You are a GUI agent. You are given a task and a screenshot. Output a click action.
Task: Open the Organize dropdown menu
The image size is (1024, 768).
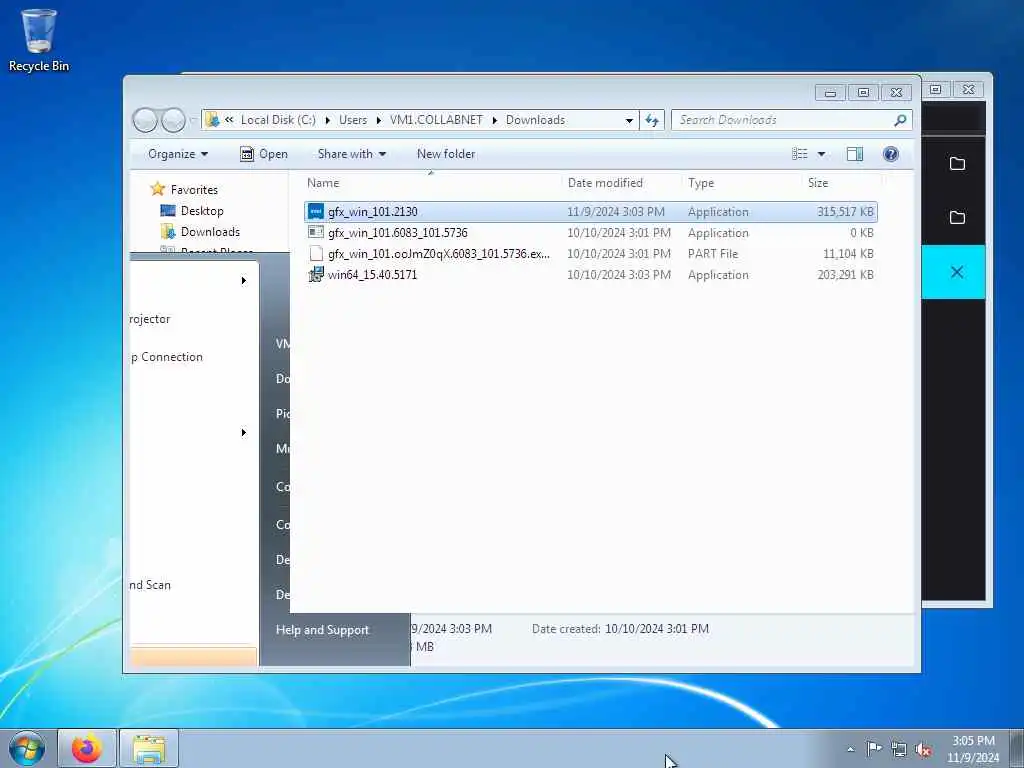(x=178, y=154)
